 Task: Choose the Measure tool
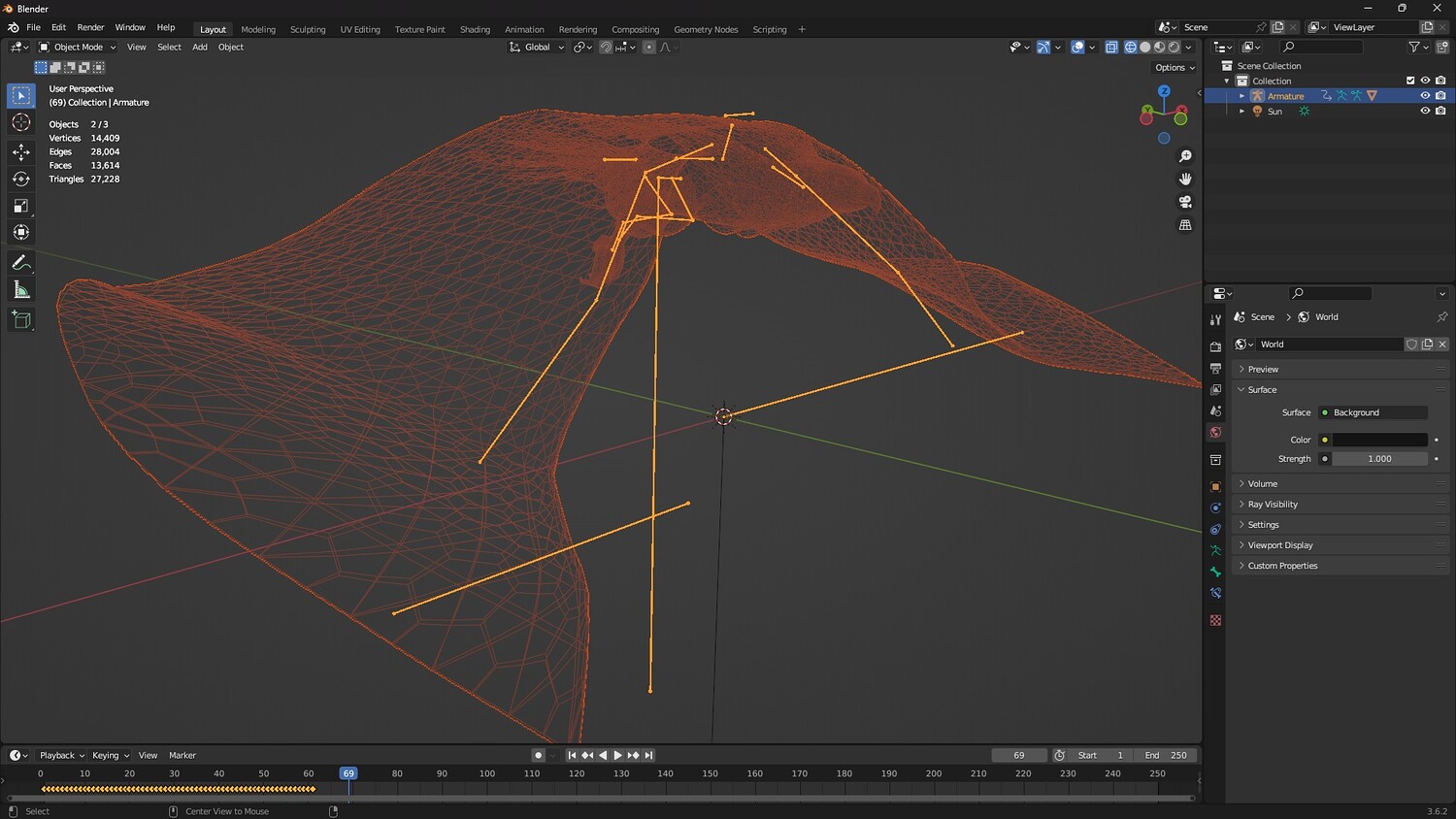tap(20, 290)
